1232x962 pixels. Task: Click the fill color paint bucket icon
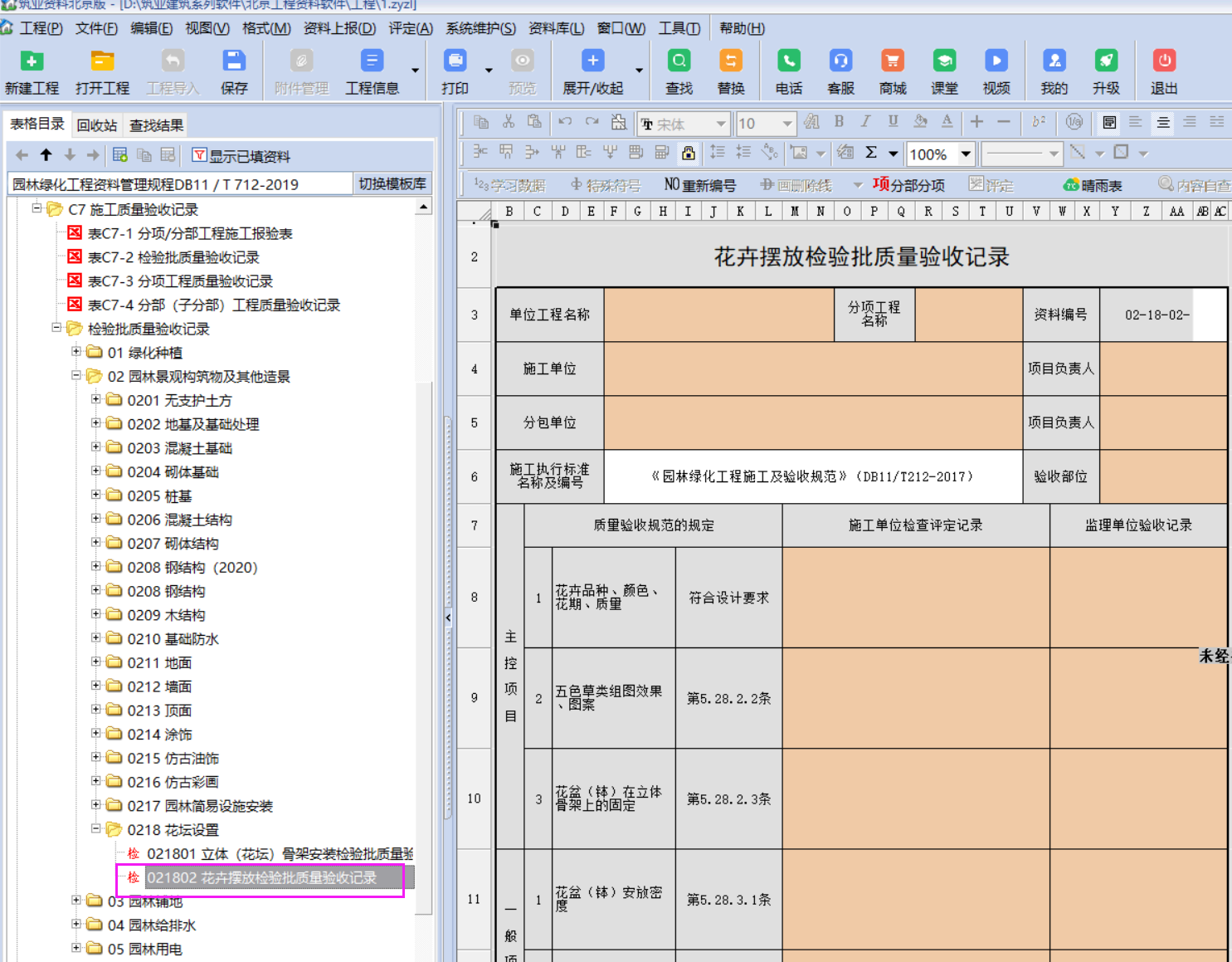tap(920, 122)
